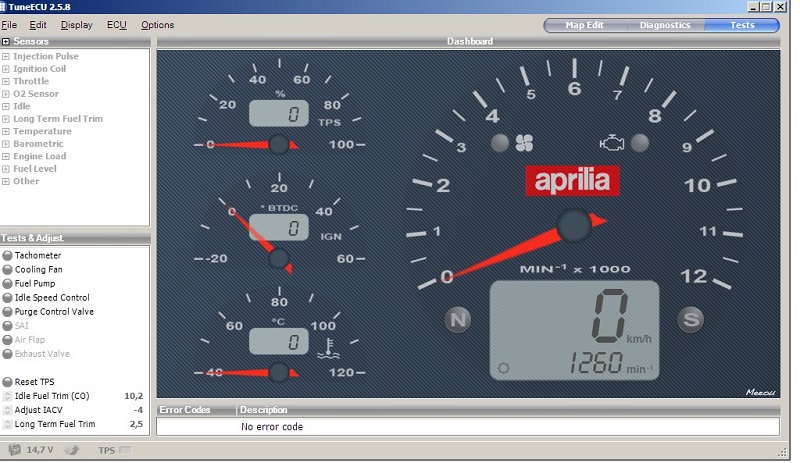Click the cooling fan indicator icon on dashboard
Screen dimensions: 800x463
(x=524, y=143)
